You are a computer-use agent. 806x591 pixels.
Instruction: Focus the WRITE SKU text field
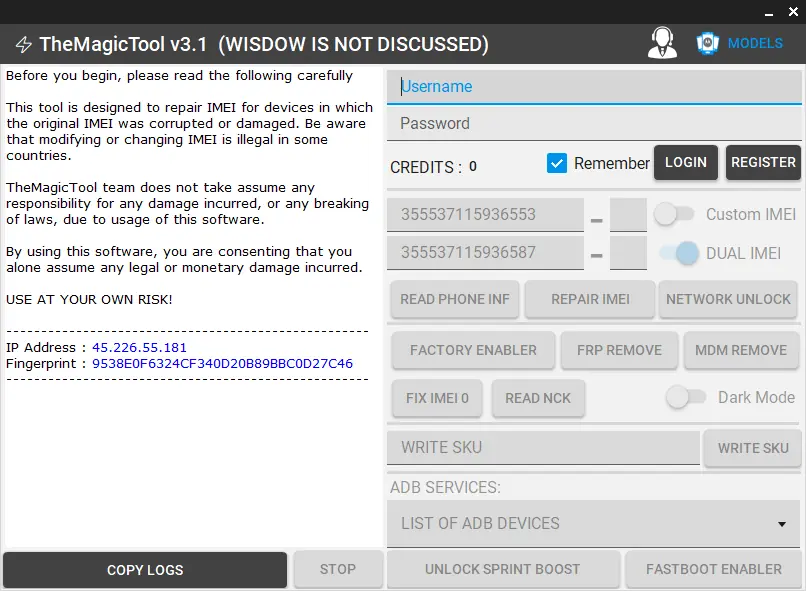pos(543,447)
